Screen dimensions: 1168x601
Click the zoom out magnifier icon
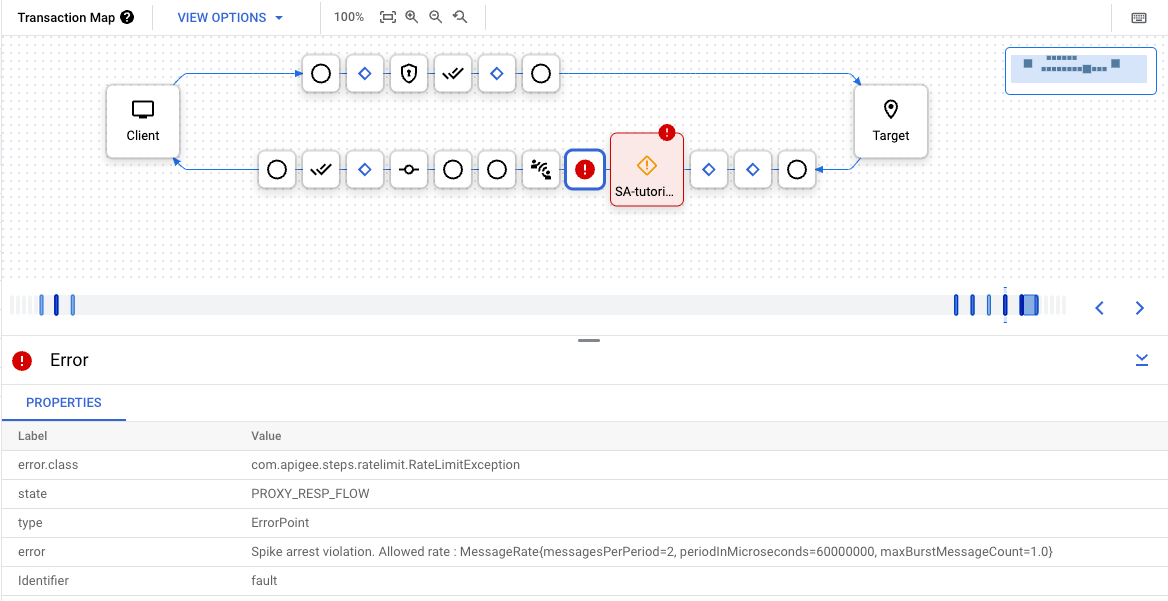pos(435,17)
